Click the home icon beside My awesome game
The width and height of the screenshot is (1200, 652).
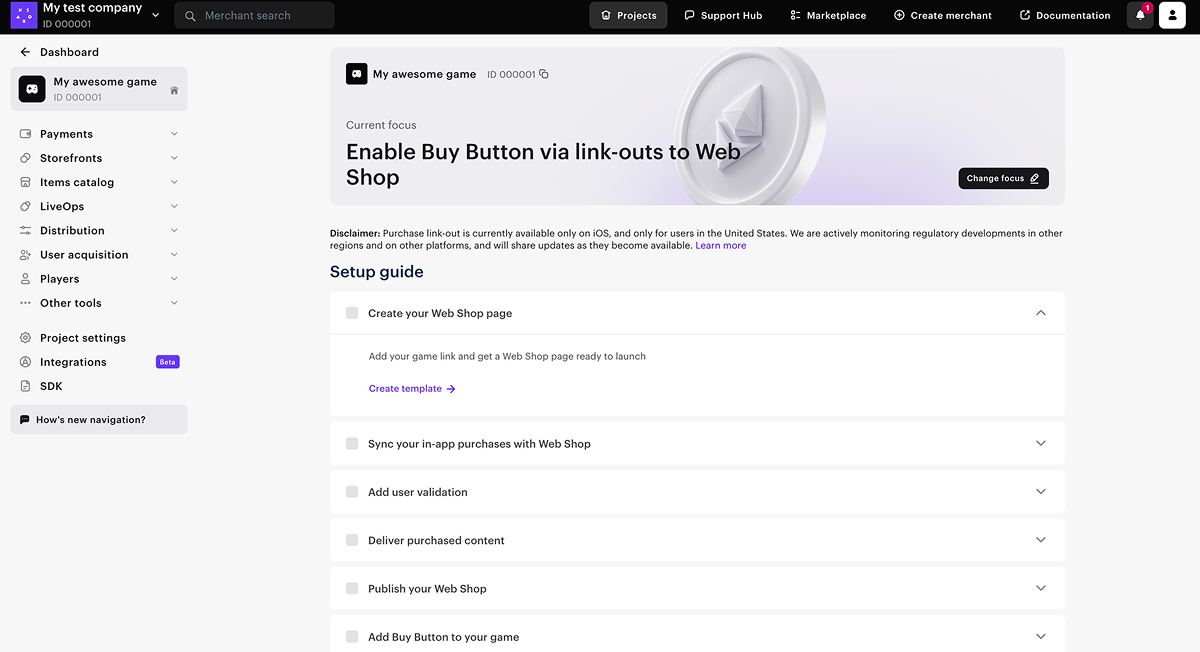pyautogui.click(x=174, y=90)
